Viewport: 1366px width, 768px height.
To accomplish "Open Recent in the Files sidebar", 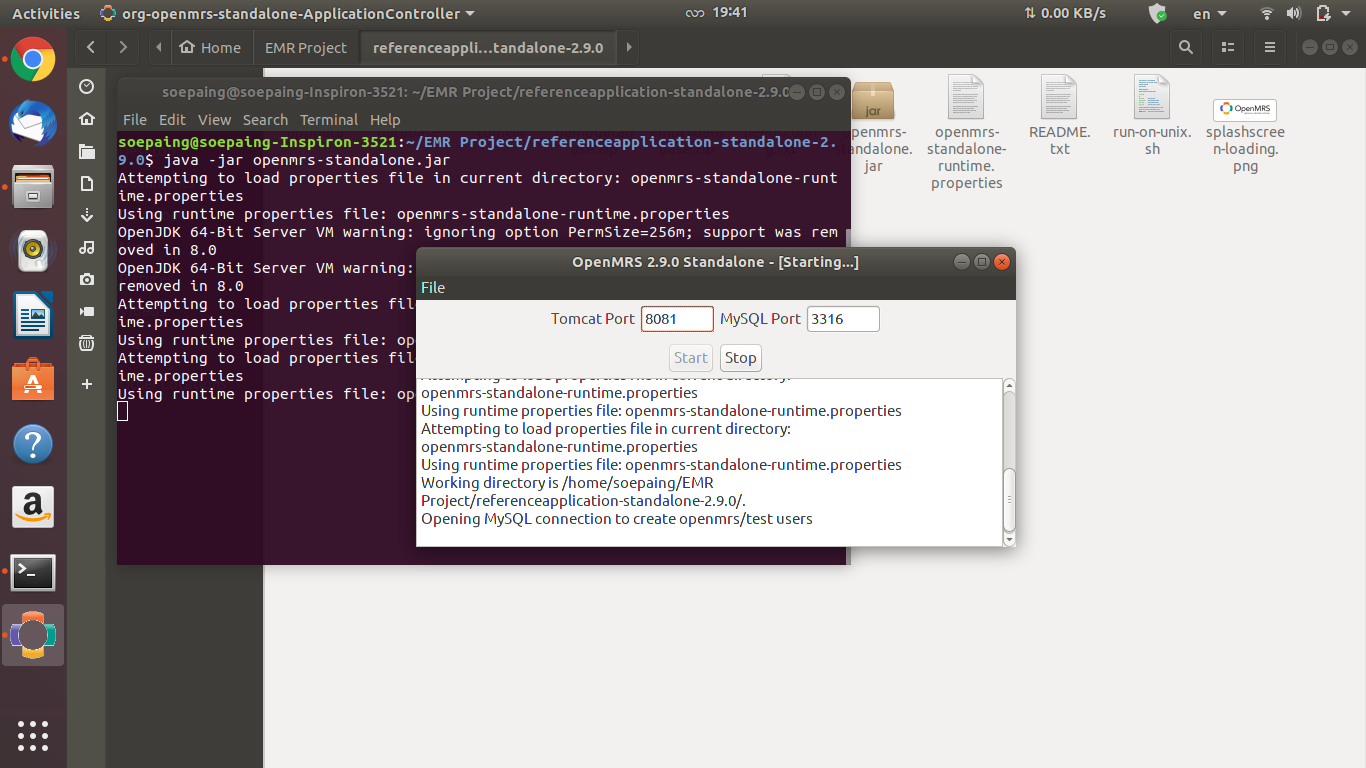I will pyautogui.click(x=87, y=86).
